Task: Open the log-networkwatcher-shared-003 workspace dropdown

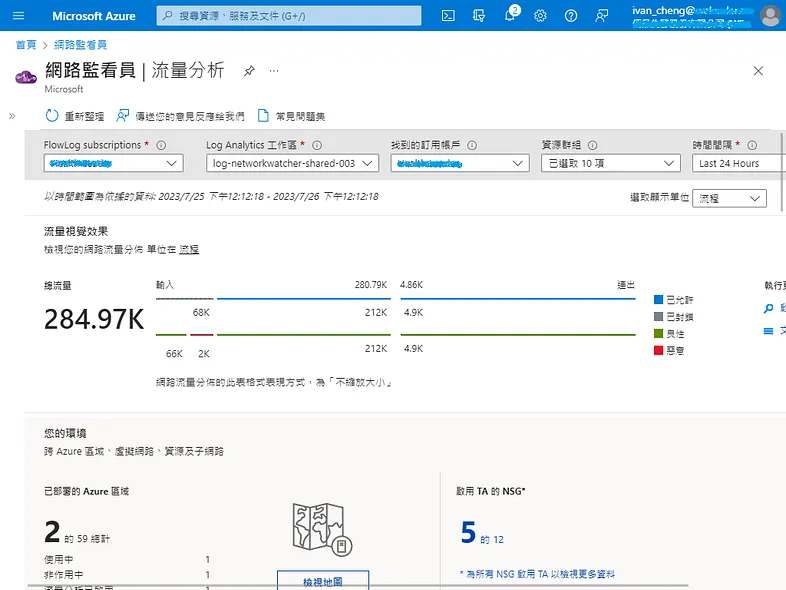Action: [x=292, y=163]
